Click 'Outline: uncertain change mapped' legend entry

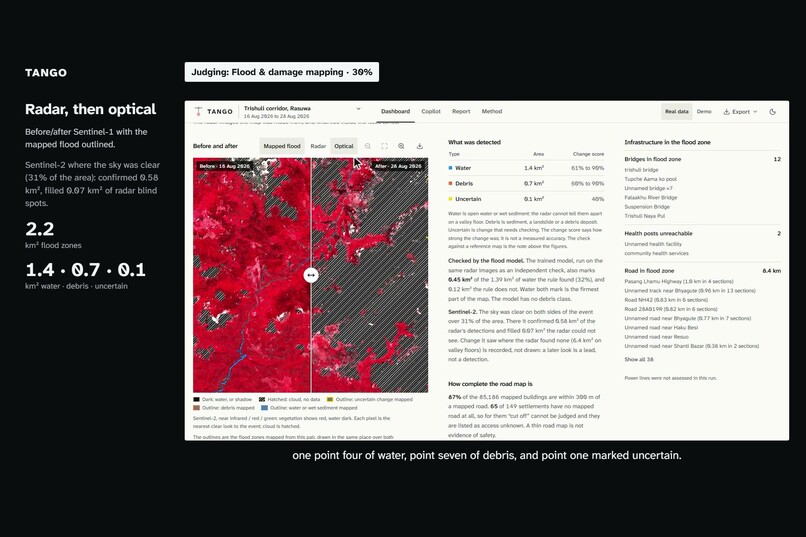click(370, 399)
